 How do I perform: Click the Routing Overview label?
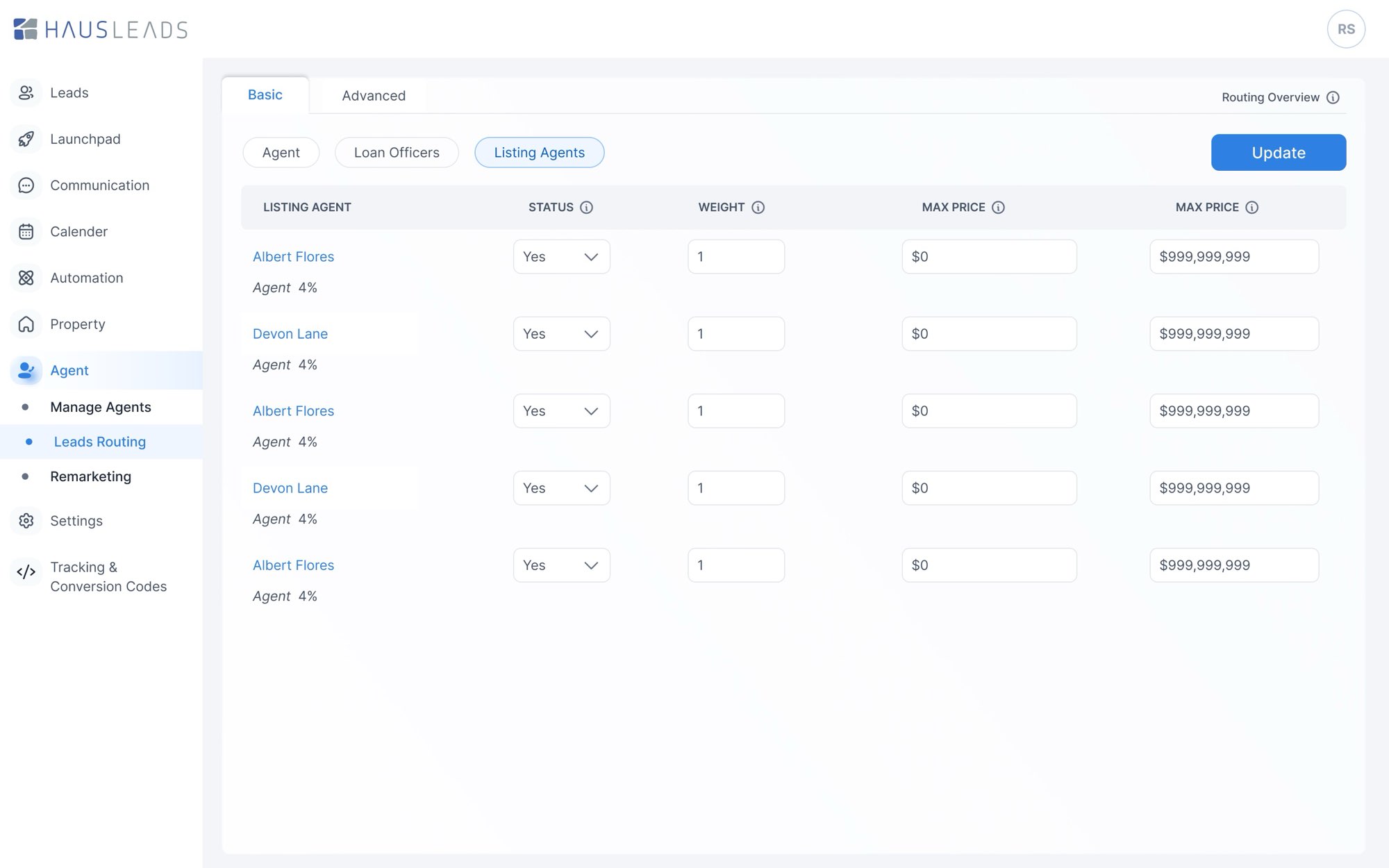coord(1270,97)
